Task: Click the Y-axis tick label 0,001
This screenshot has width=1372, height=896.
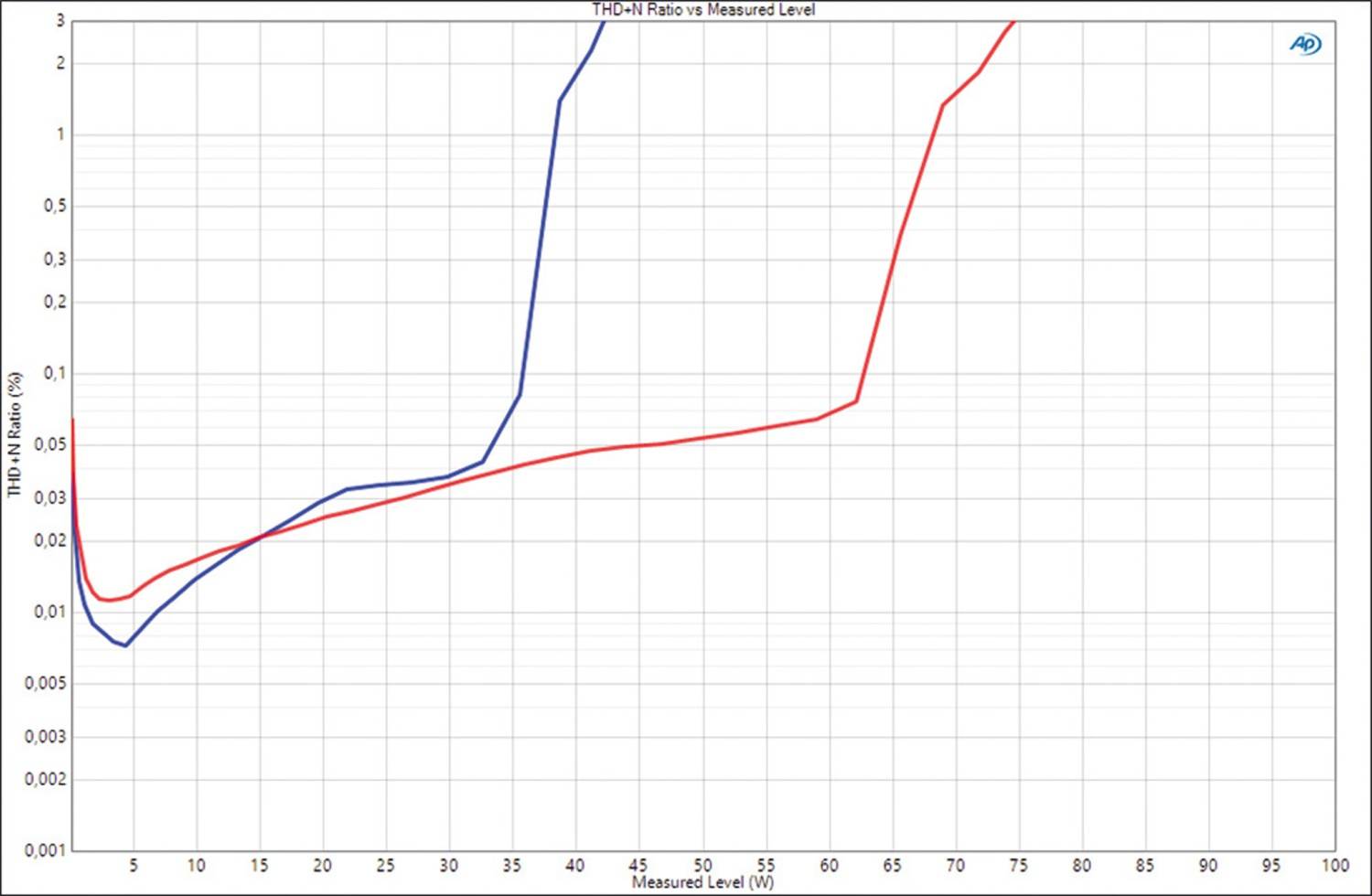Action: pos(45,850)
